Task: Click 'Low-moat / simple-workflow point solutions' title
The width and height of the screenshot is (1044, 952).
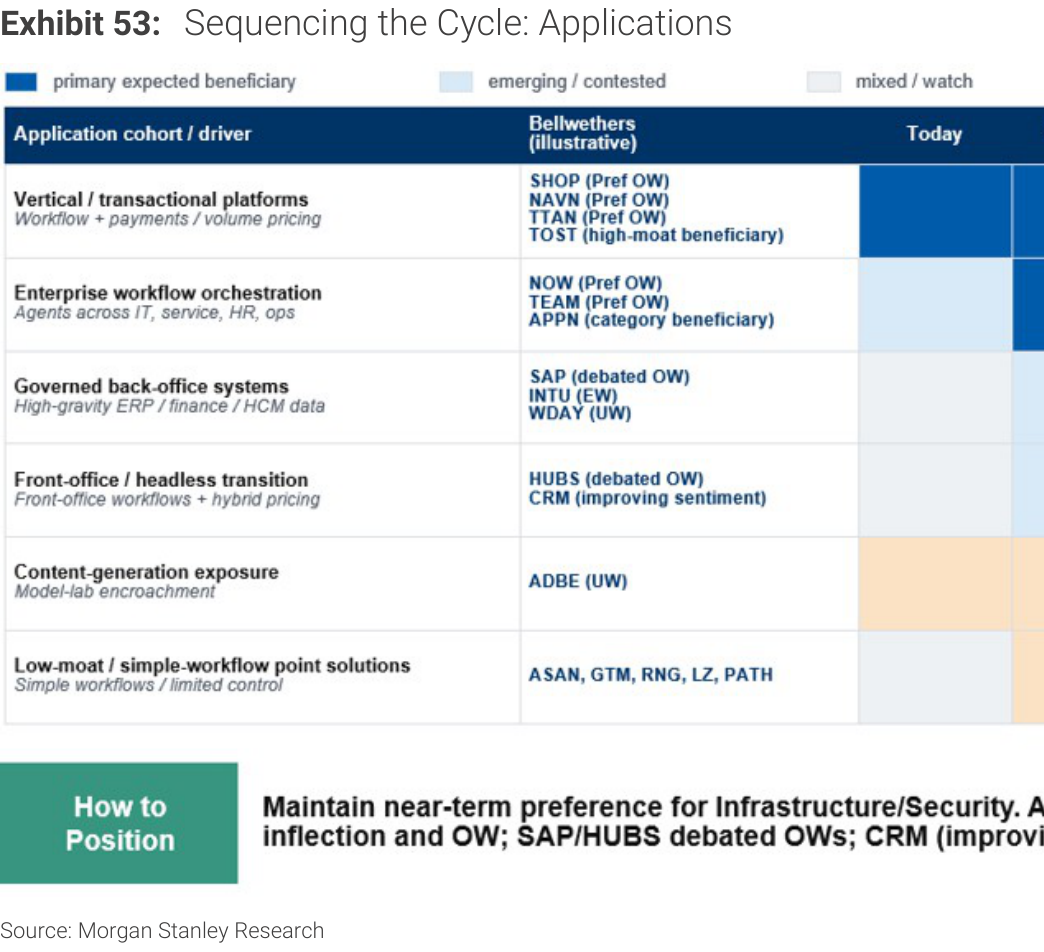Action: click(212, 665)
